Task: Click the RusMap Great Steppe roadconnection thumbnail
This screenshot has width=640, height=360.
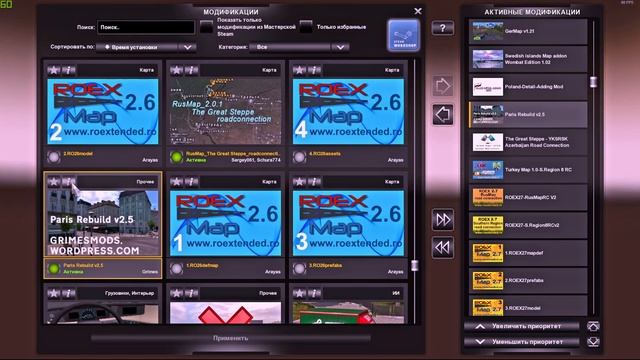Action: (226, 111)
